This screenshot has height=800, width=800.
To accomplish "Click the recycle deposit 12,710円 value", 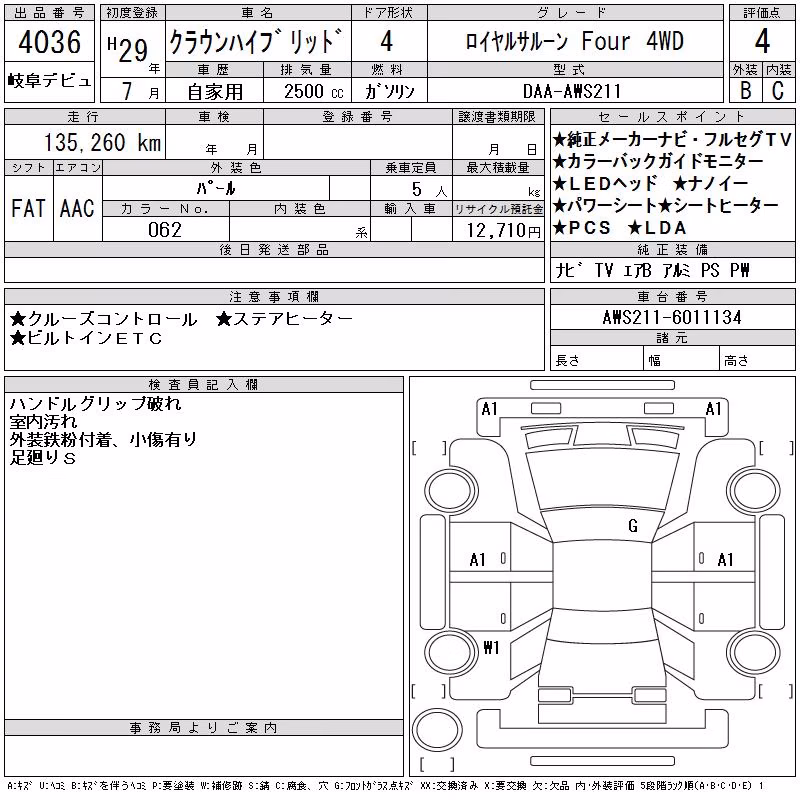I will tap(503, 231).
